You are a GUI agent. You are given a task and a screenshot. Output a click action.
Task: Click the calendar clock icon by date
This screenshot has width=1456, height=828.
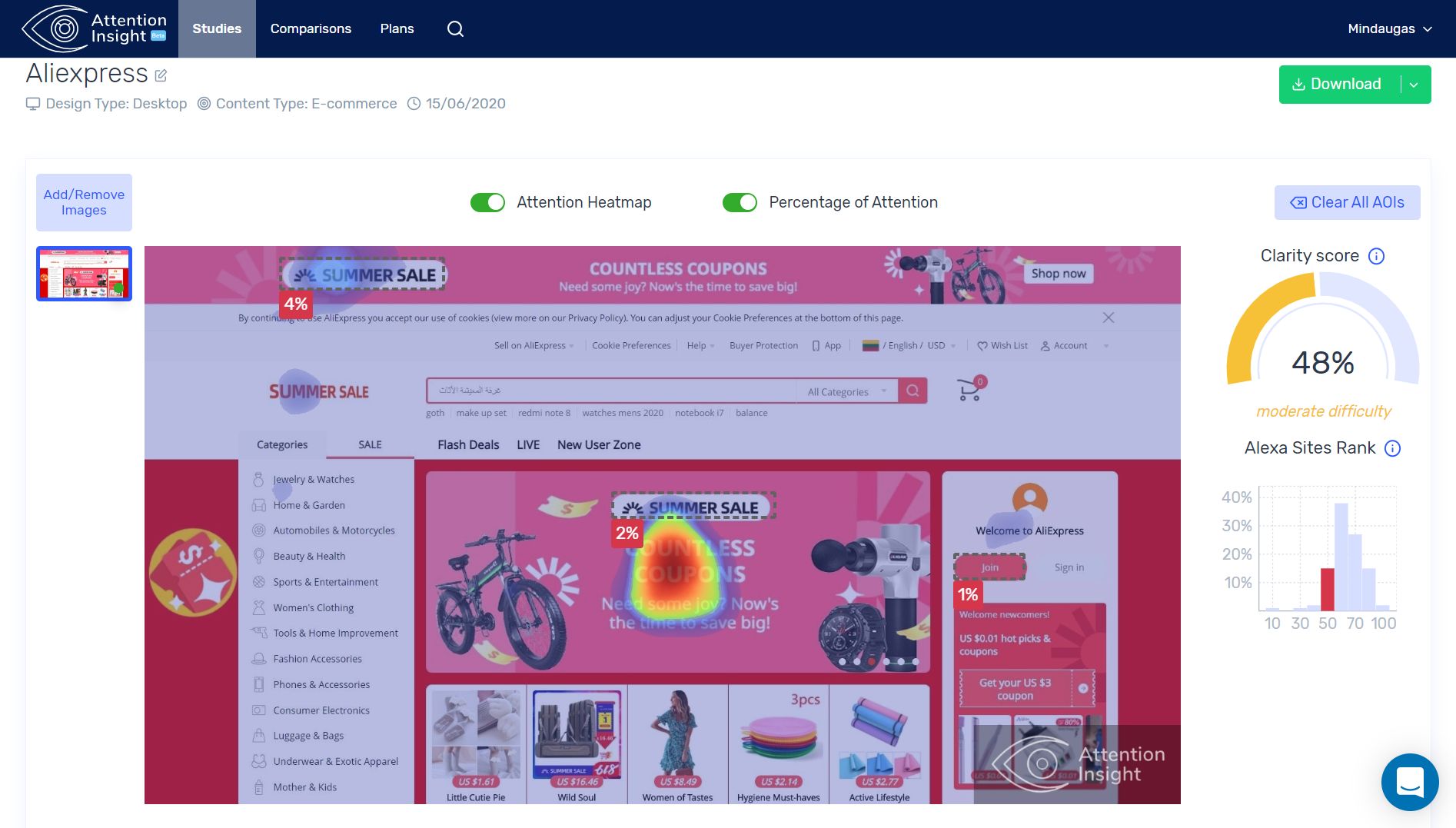pos(414,103)
